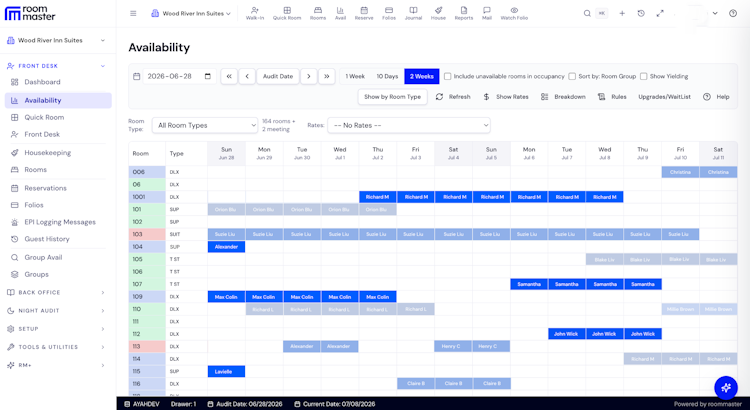The width and height of the screenshot is (750, 410).
Task: Open the Reports toolbar icon
Action: coord(463,13)
